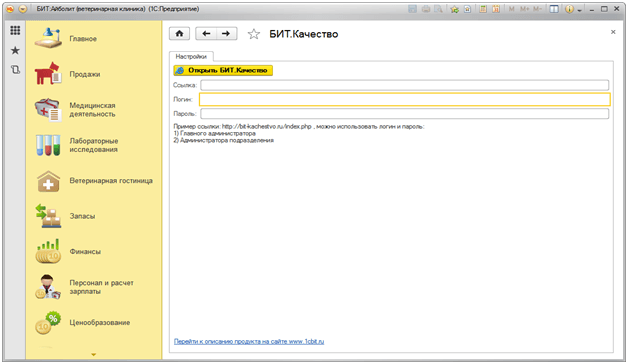Screen dimensions: 628x364
Task: Minimize the application window
Action: (x=592, y=10)
